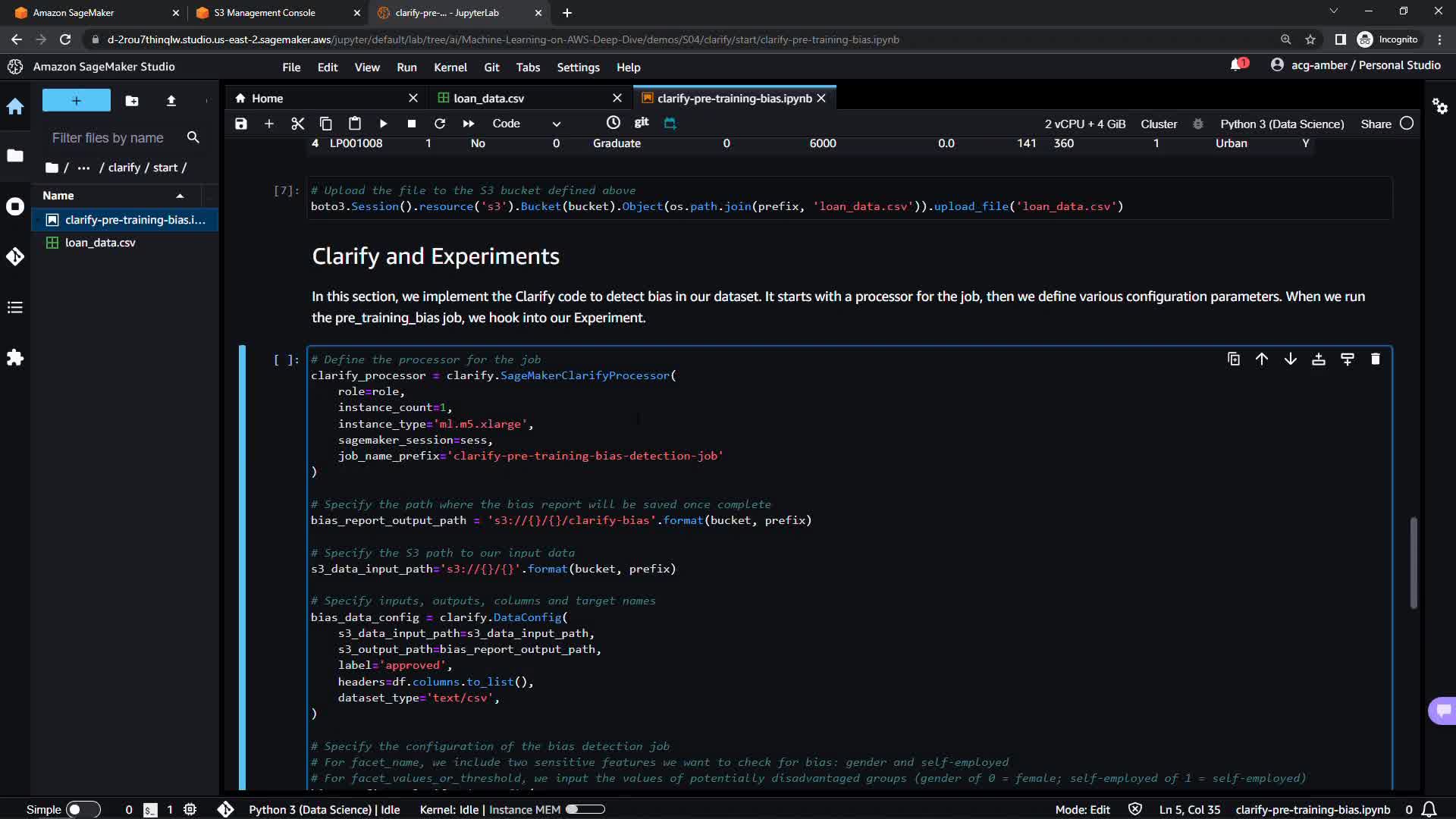Move the cell down with the arrow icon
1456x819 pixels.
click(x=1290, y=359)
